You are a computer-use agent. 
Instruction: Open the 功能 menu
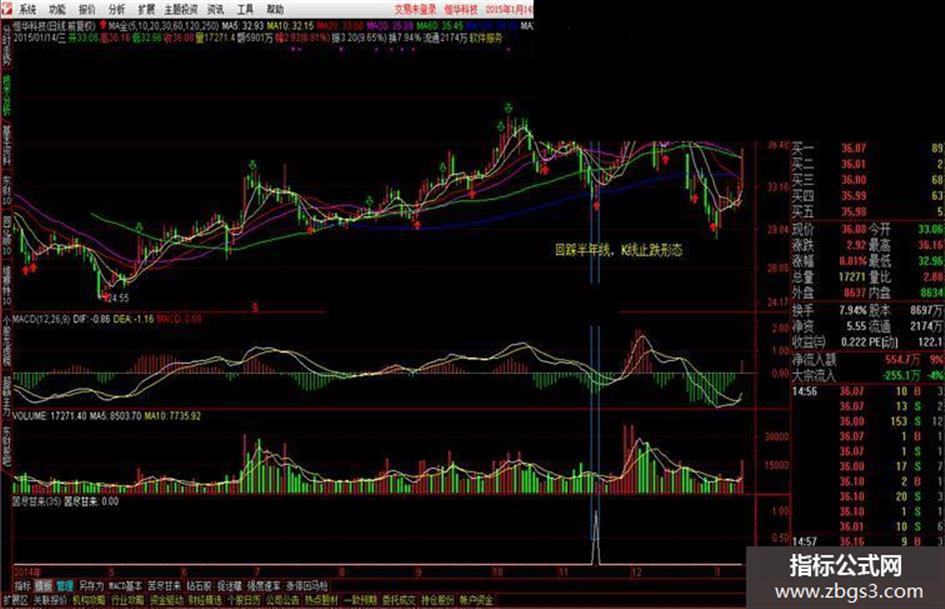[57, 9]
